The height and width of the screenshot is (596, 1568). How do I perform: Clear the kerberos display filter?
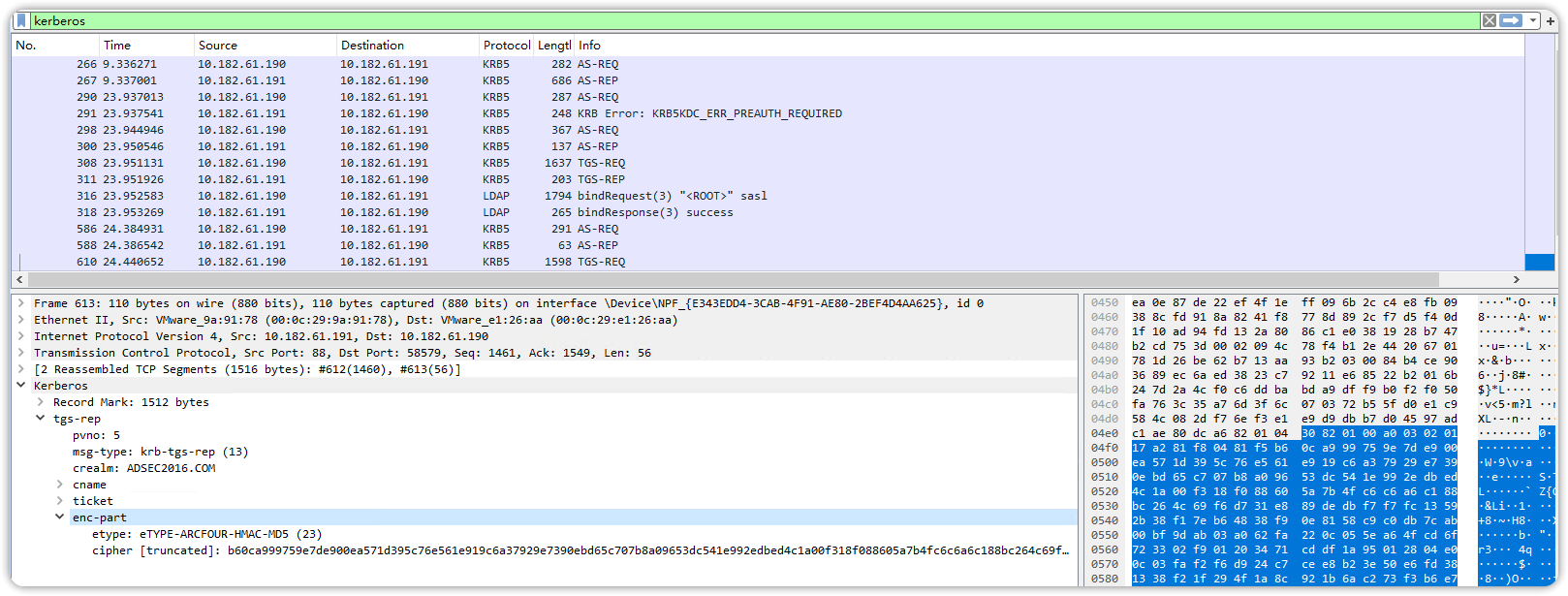point(1489,20)
